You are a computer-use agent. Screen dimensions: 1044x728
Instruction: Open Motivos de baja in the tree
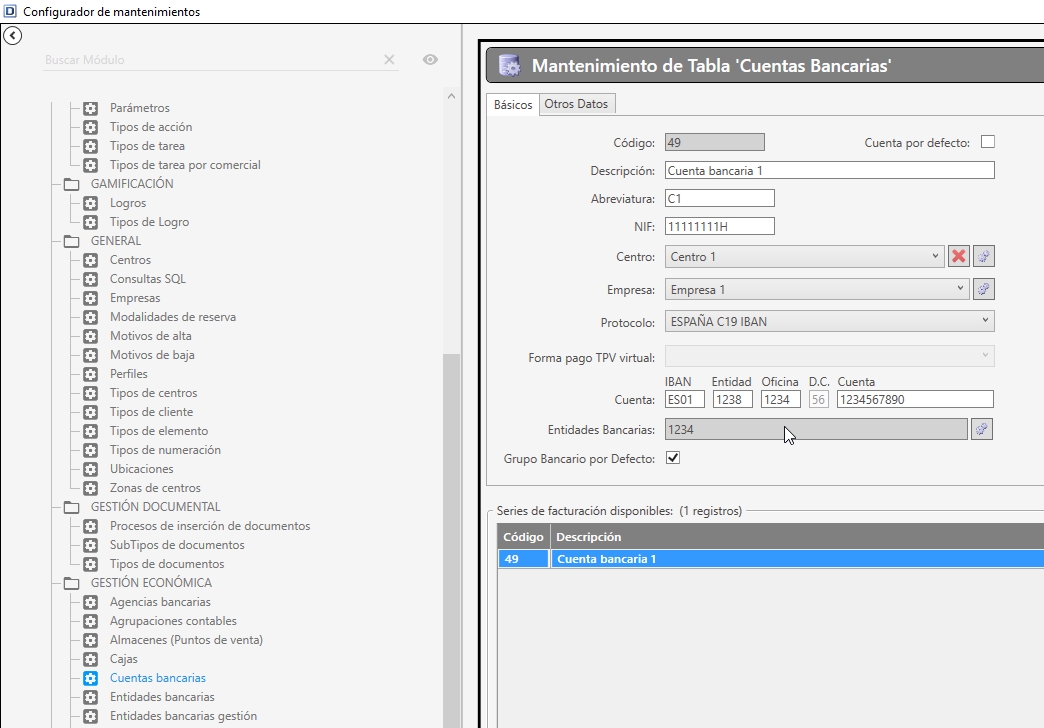[152, 355]
